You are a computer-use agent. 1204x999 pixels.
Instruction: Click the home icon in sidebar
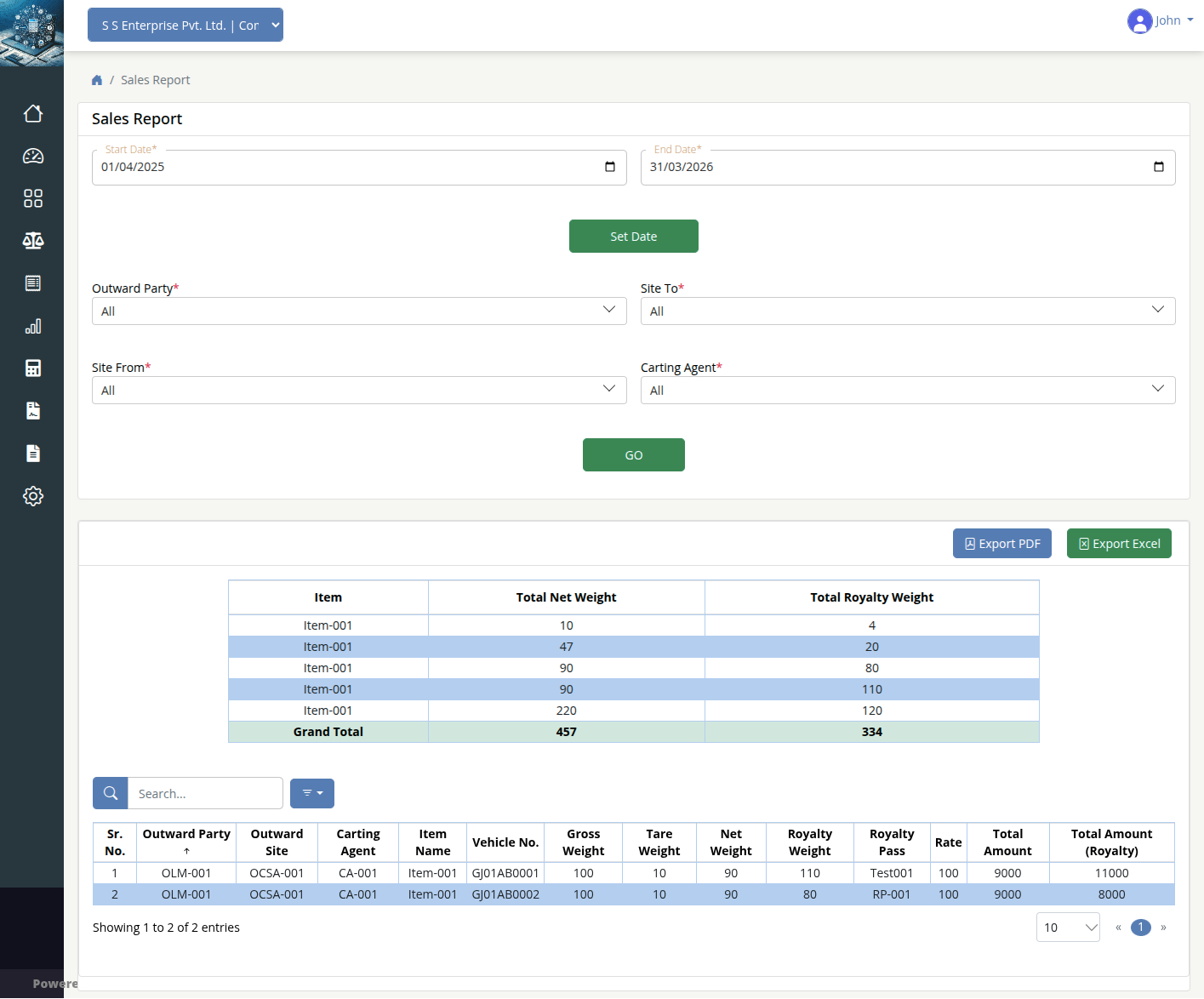33,113
